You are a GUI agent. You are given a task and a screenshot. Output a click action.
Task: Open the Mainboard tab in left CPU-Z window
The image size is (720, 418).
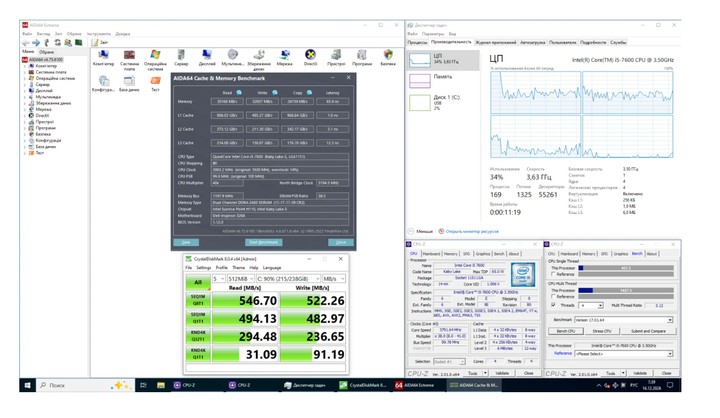tap(431, 254)
